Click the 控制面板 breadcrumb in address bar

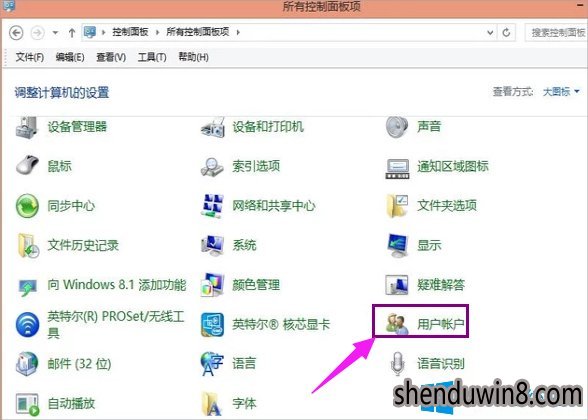(130, 32)
